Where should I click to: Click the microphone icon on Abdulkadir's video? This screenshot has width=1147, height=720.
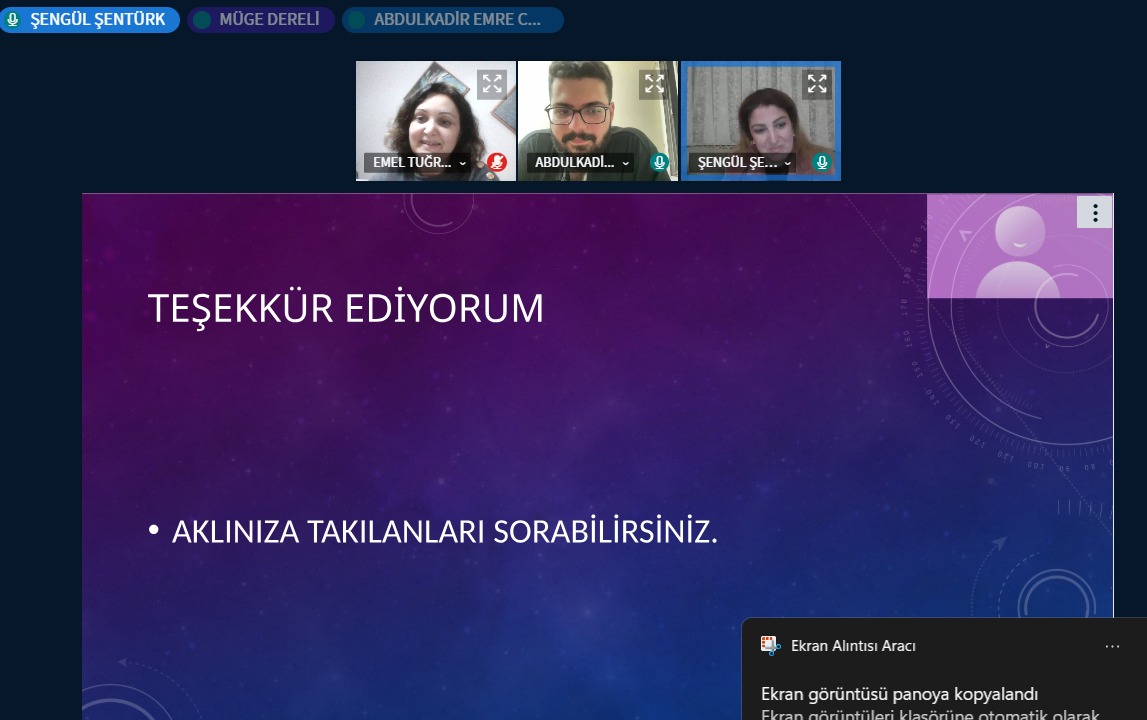pyautogui.click(x=659, y=162)
